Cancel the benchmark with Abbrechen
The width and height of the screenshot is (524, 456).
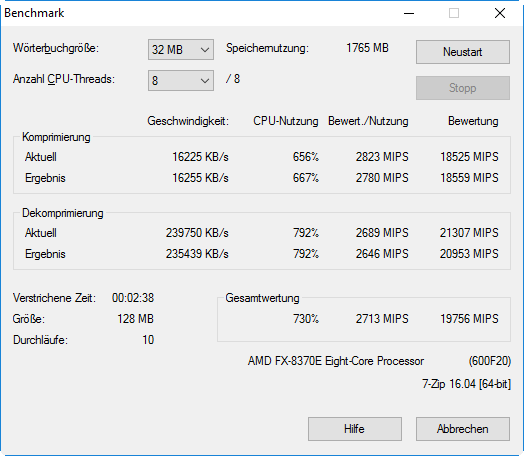point(463,429)
